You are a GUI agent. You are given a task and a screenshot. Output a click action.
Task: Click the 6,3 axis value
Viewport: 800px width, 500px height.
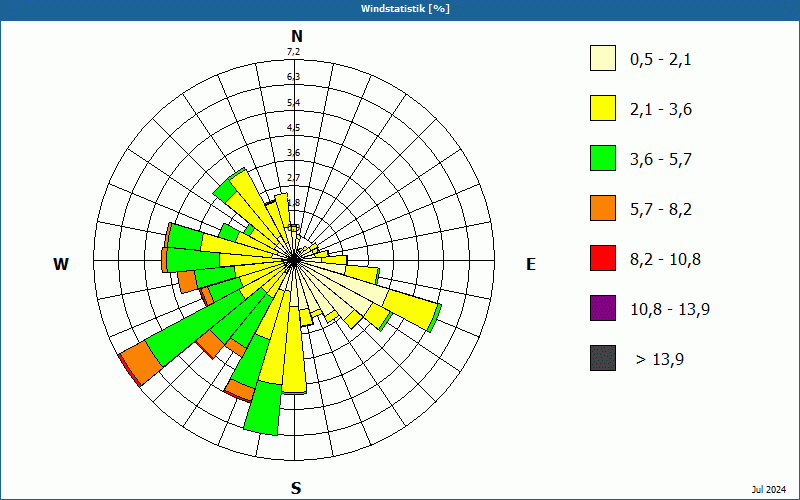point(293,77)
